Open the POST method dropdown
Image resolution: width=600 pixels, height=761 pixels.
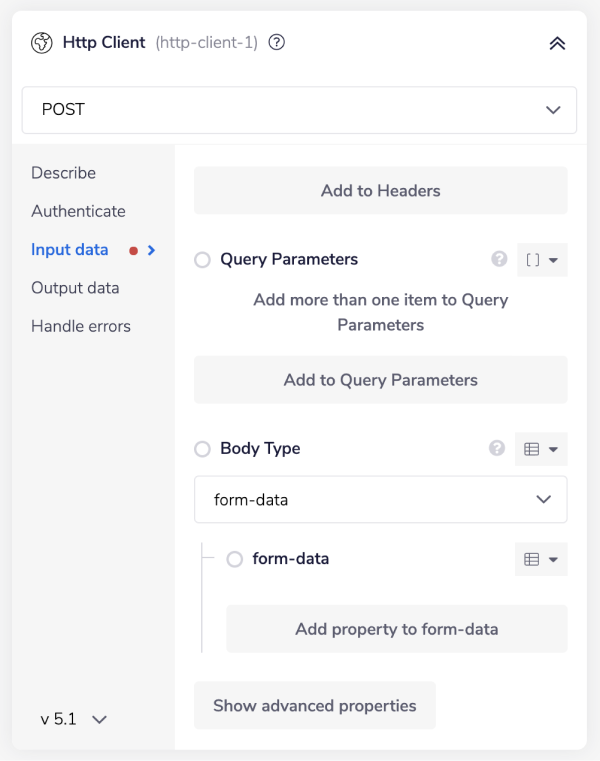299,110
